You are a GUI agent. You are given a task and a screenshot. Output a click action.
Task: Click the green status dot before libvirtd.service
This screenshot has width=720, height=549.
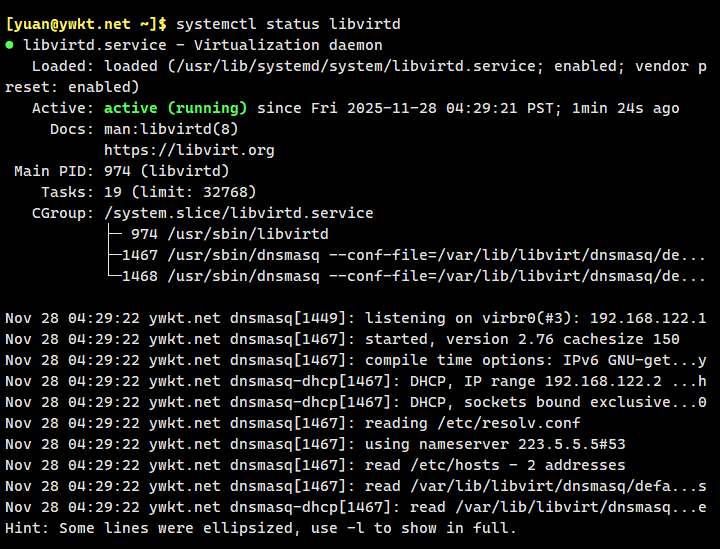coord(10,45)
